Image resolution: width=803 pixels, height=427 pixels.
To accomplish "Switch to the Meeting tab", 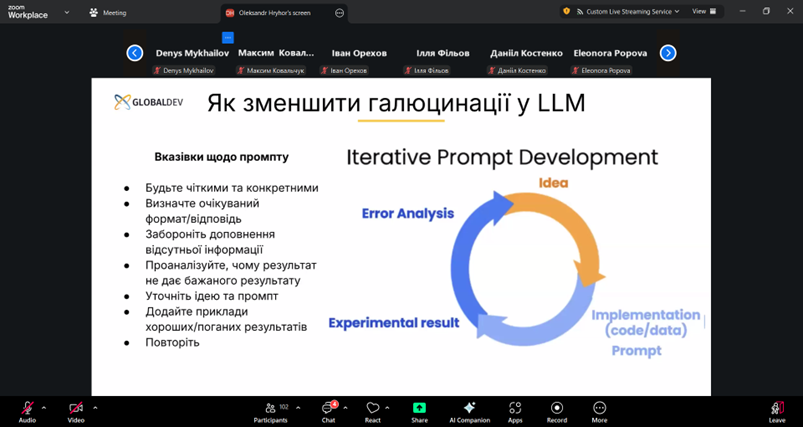I will 108,13.
